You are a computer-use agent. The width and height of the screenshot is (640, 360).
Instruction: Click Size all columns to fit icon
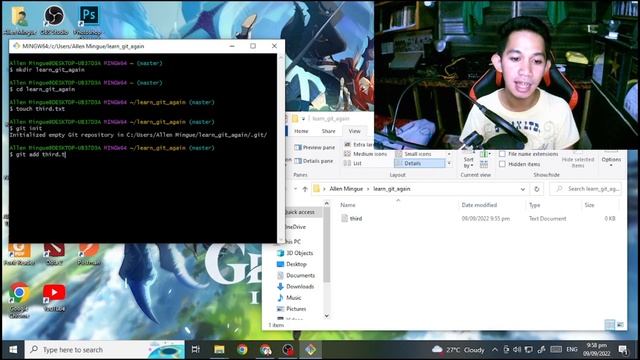pyautogui.click(x=484, y=164)
